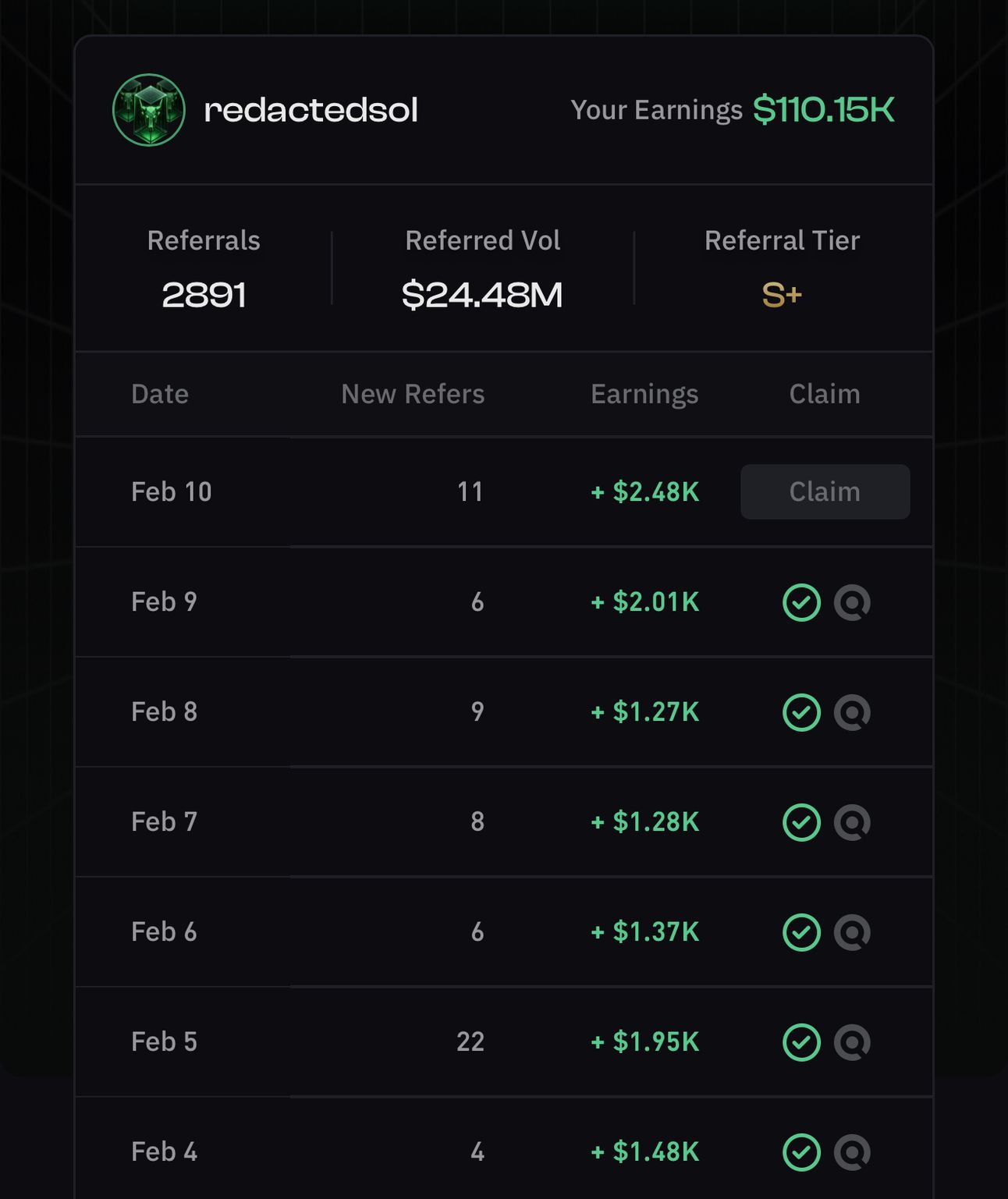The image size is (1008, 1199).
Task: Click the Earnings column header
Action: pos(644,395)
